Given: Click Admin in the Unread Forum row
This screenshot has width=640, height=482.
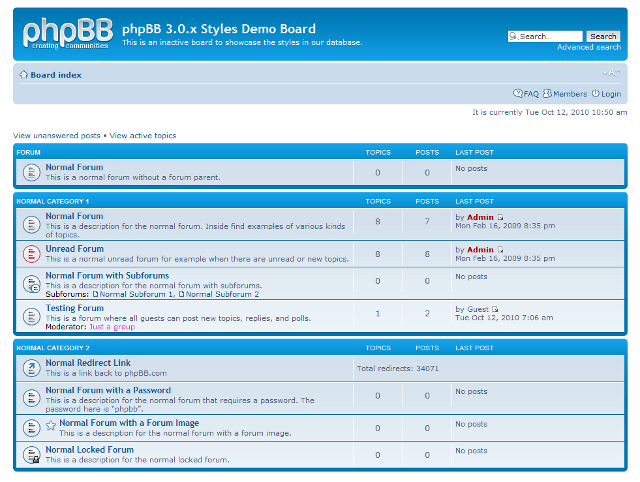Looking at the screenshot, I should pyautogui.click(x=480, y=250).
